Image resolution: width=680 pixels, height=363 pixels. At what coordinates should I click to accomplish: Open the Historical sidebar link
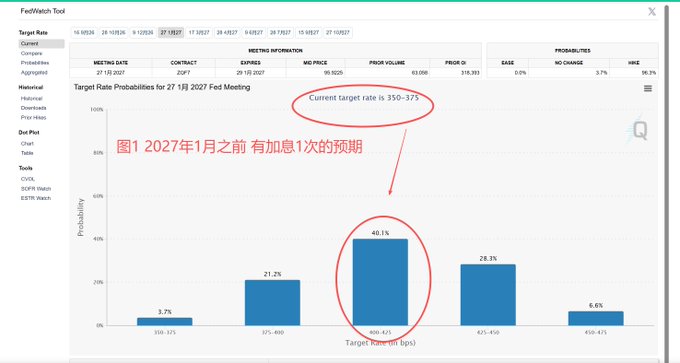tap(31, 98)
